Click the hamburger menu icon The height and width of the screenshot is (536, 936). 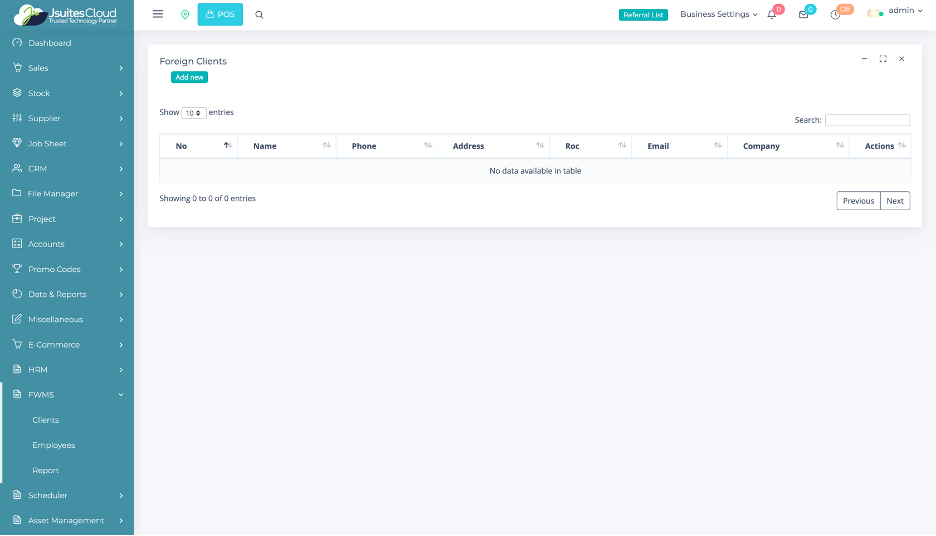coord(158,14)
